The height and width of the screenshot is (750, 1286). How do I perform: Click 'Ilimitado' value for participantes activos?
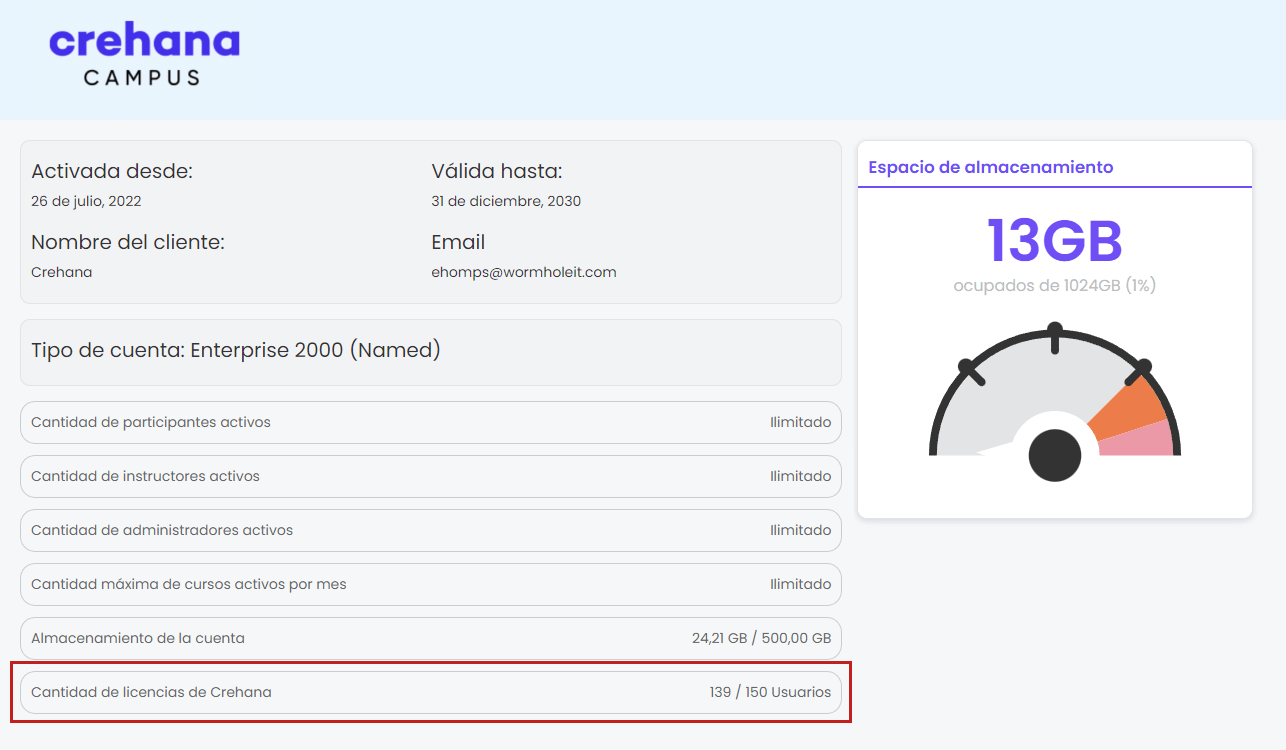pyautogui.click(x=800, y=422)
